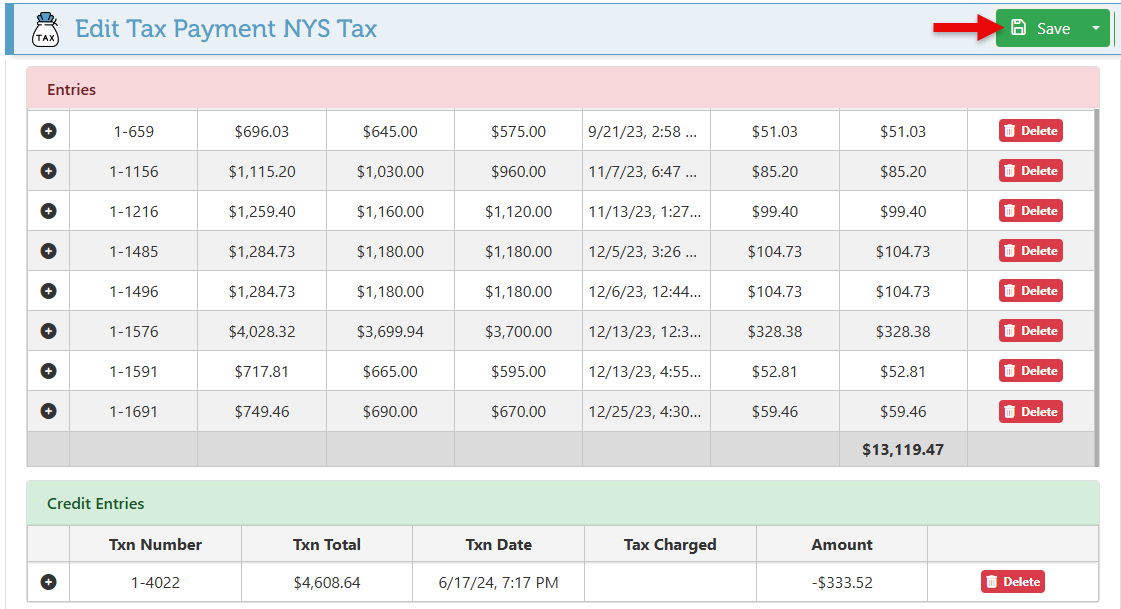Image resolution: width=1121 pixels, height=609 pixels.
Task: Delete entry with $85.20 tax
Action: point(1030,171)
